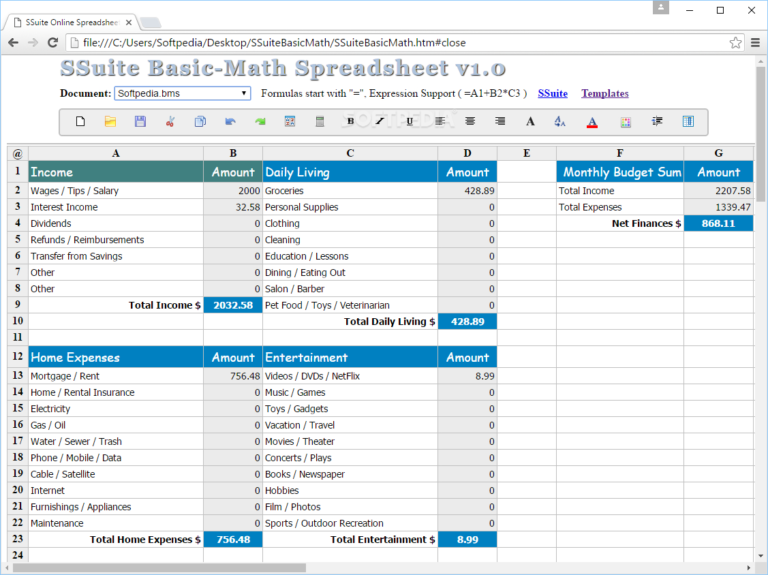Click the blue Undo arrow icon
This screenshot has height=575, width=768.
pos(230,121)
